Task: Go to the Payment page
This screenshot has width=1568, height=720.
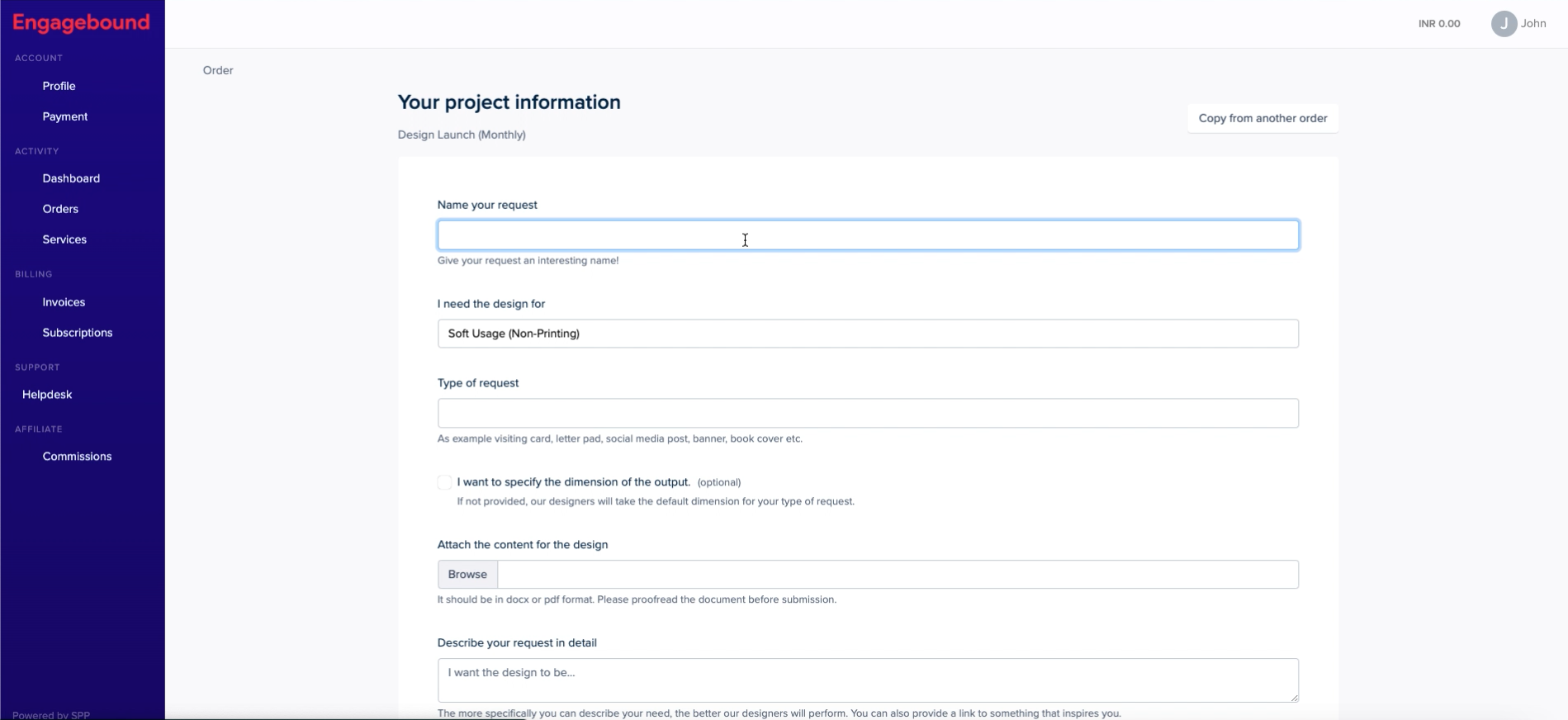Action: [65, 116]
